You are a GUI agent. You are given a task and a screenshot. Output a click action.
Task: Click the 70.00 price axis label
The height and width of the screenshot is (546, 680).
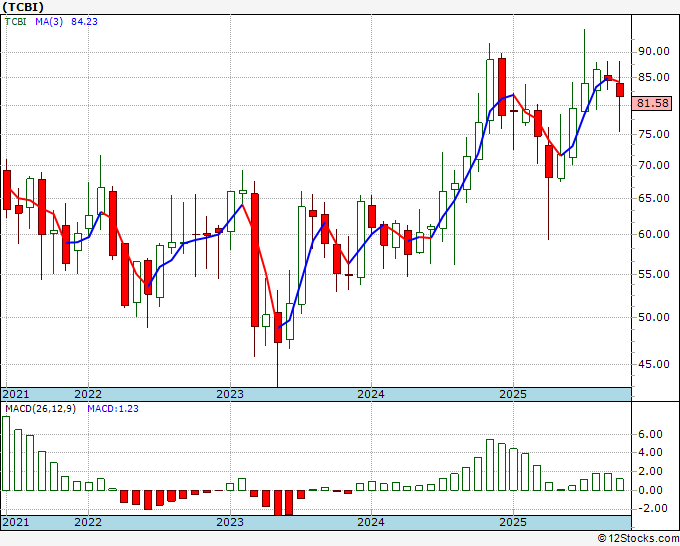click(654, 165)
